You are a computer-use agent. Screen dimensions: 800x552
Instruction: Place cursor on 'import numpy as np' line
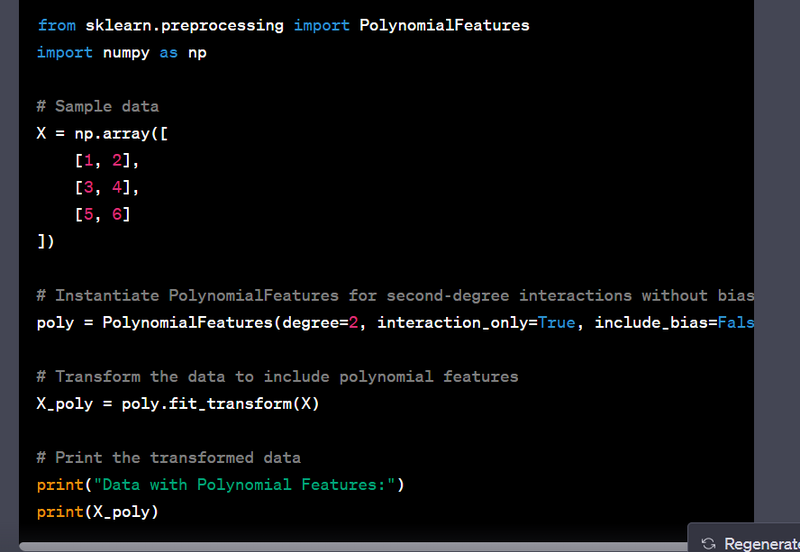pos(121,52)
